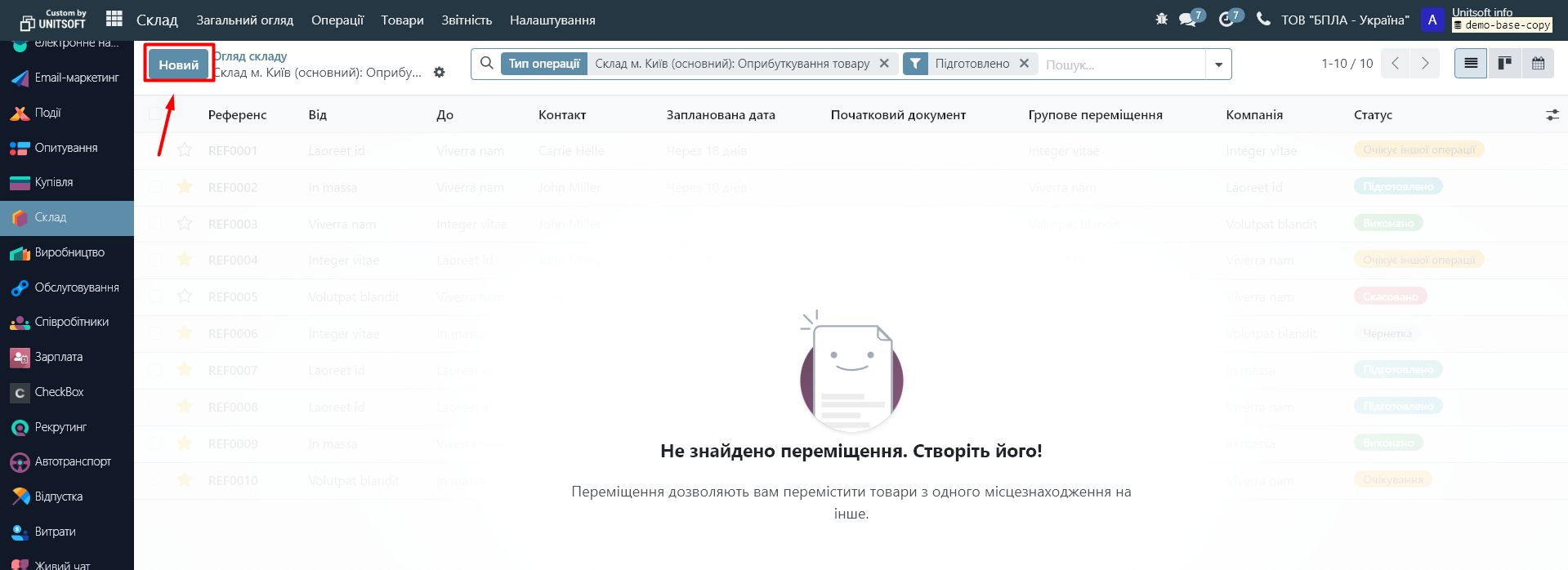Tick the checkbox for REF0002 row
This screenshot has height=570, width=1568.
[x=155, y=187]
